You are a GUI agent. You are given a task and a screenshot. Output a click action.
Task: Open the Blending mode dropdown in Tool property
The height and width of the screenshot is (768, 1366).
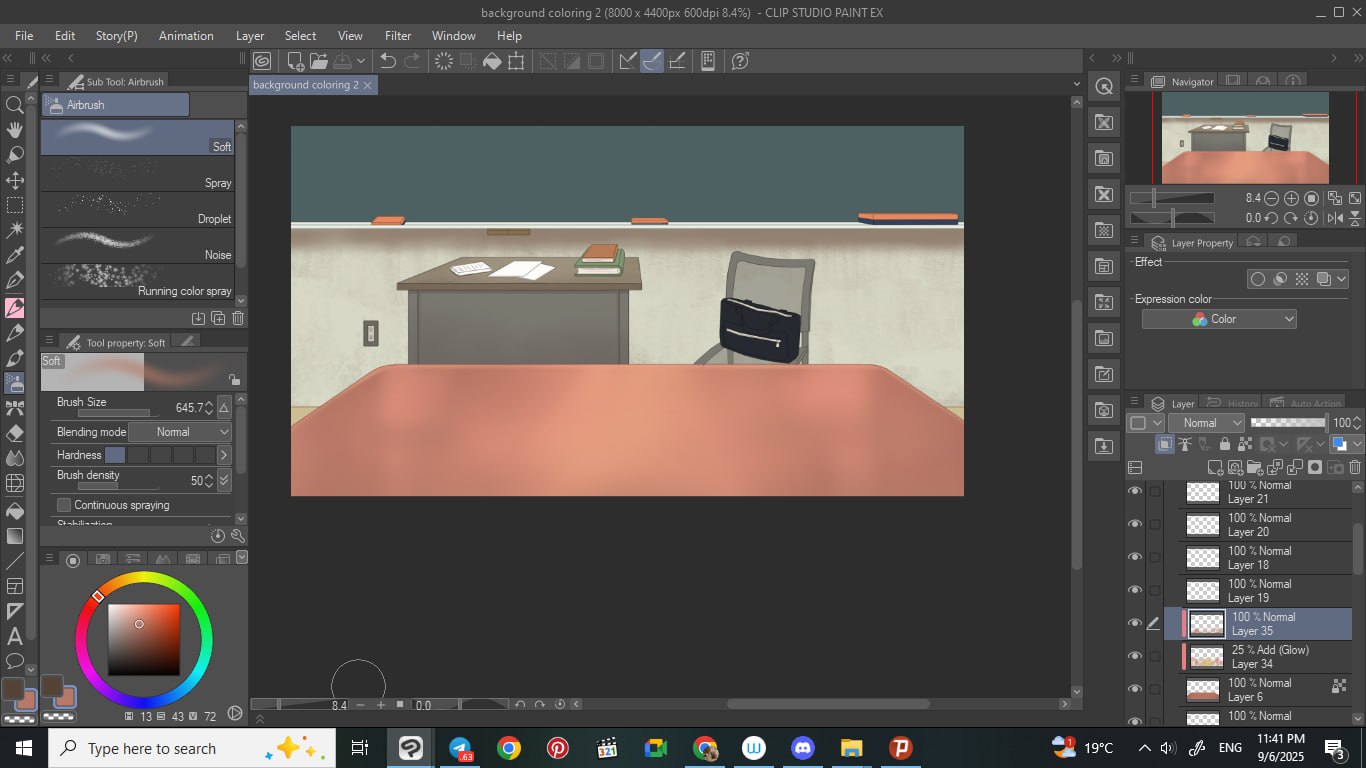click(x=180, y=432)
